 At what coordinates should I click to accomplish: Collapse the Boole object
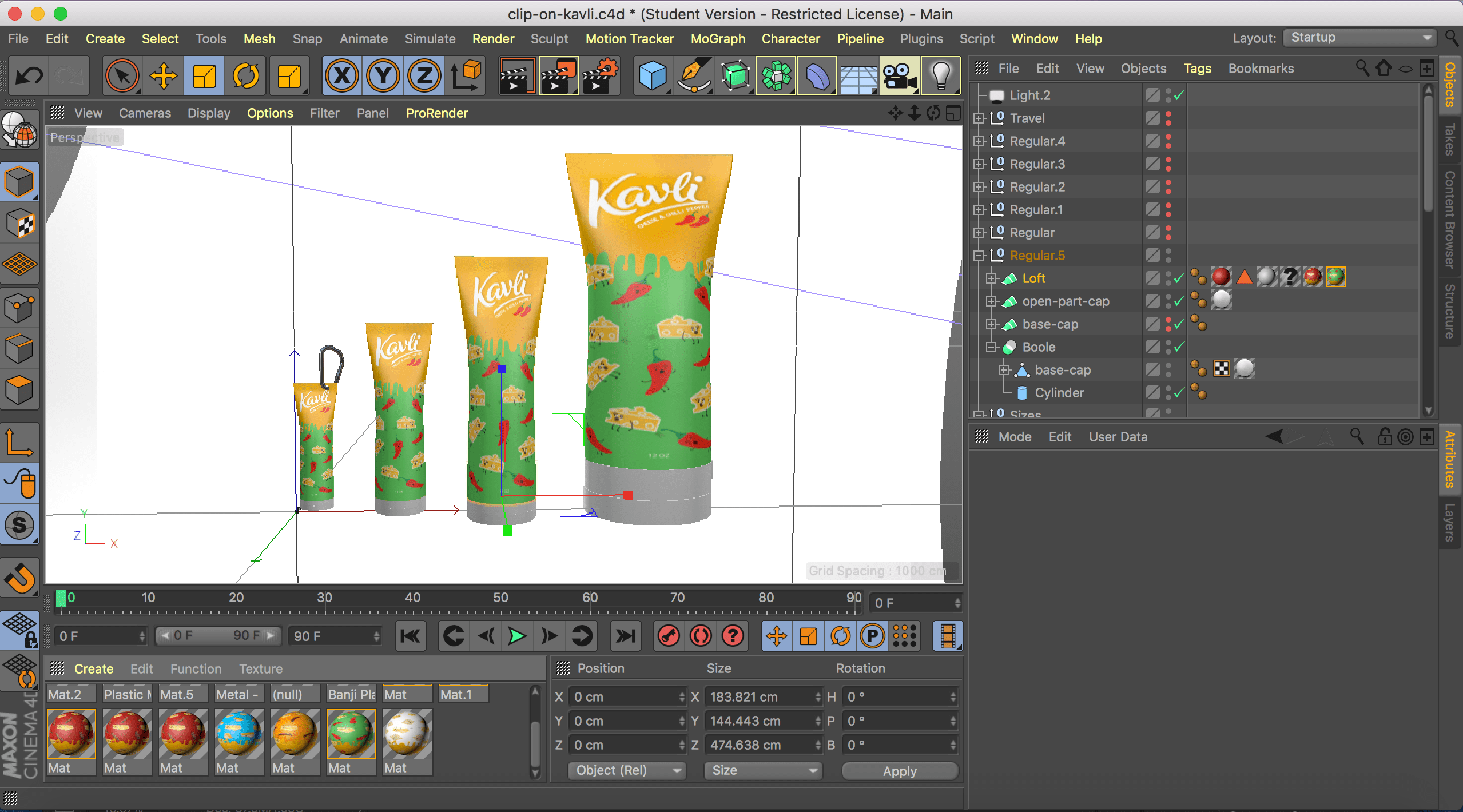click(992, 347)
